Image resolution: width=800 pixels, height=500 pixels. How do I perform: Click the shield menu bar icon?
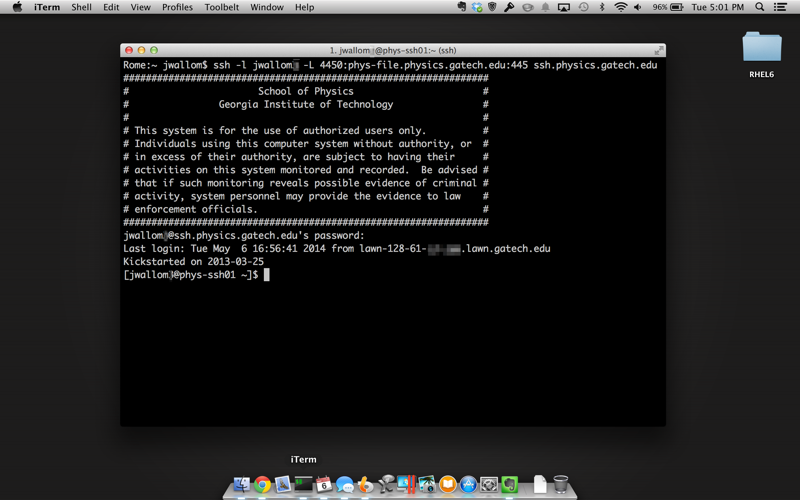492,7
